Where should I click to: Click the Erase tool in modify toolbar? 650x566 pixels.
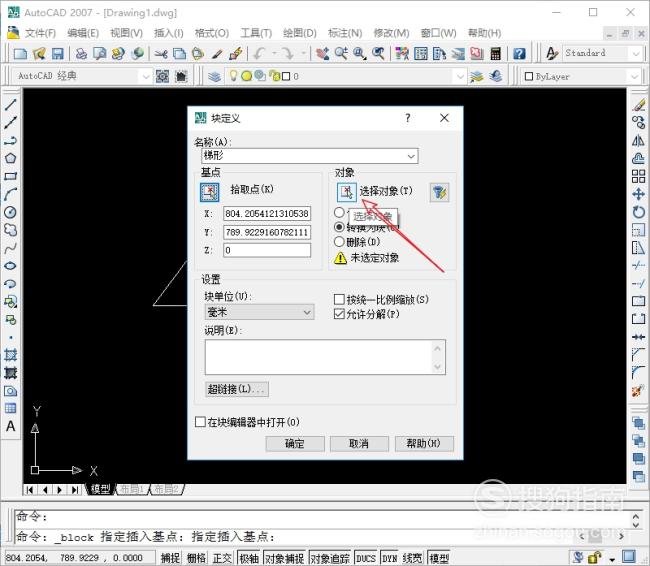[x=638, y=104]
